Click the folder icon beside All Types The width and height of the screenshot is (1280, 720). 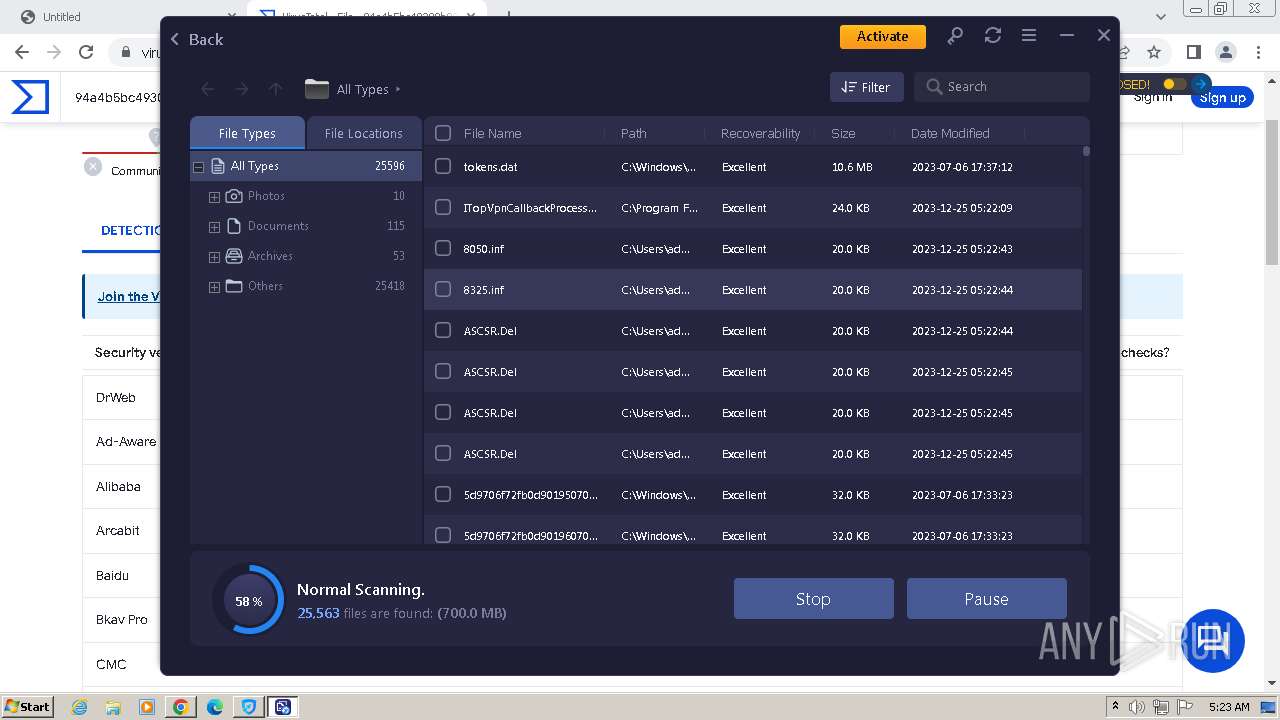pyautogui.click(x=317, y=89)
